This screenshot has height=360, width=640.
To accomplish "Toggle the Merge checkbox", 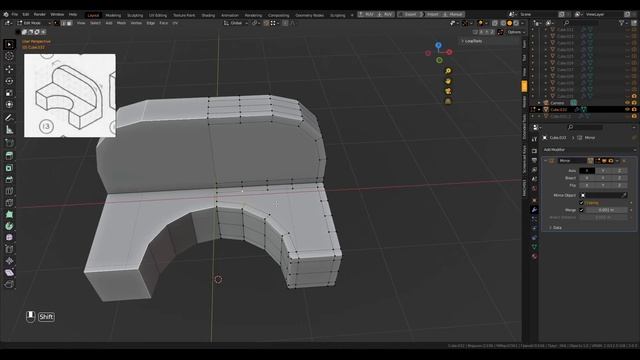I will click(x=582, y=210).
